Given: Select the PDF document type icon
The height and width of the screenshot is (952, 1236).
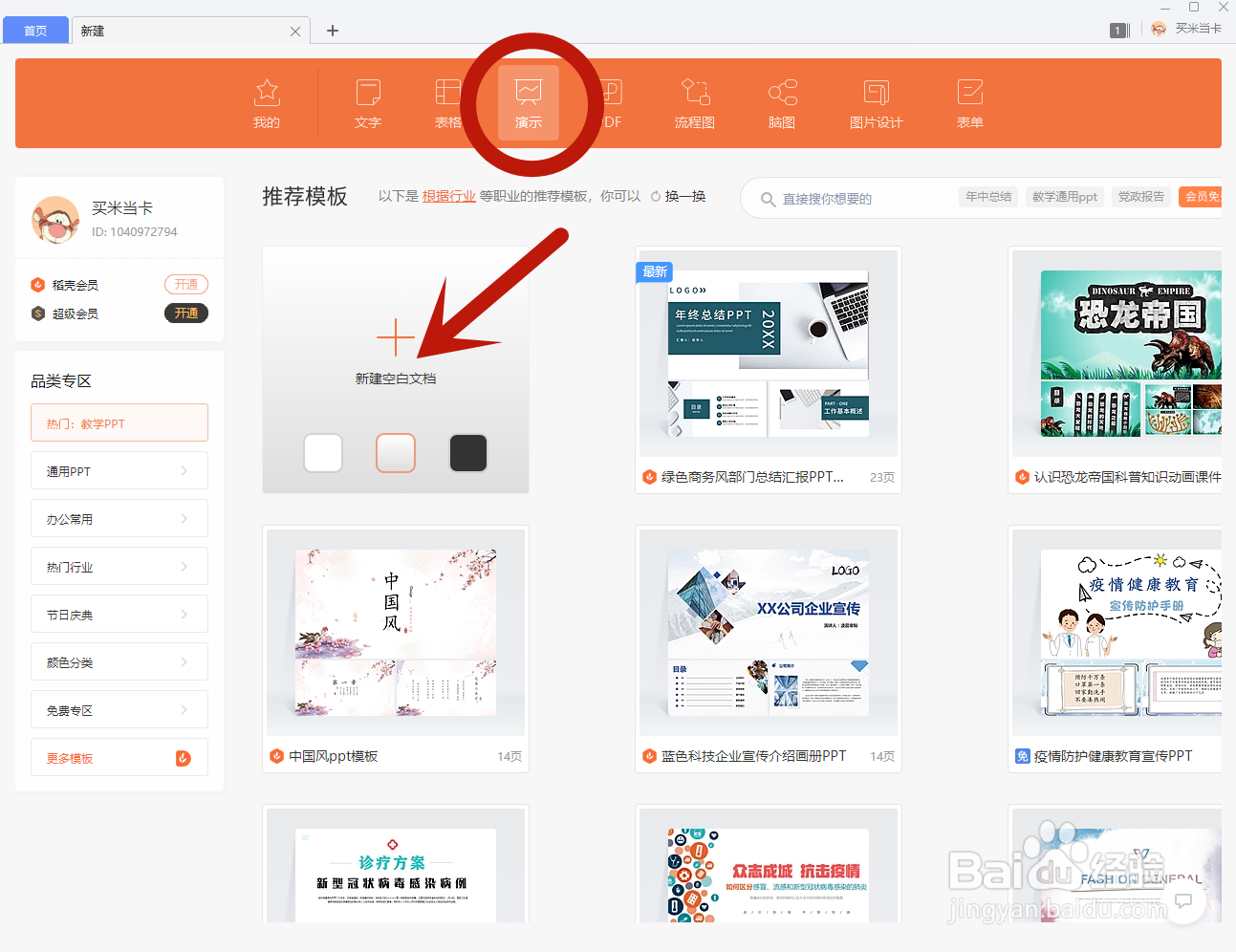Looking at the screenshot, I should [x=612, y=93].
